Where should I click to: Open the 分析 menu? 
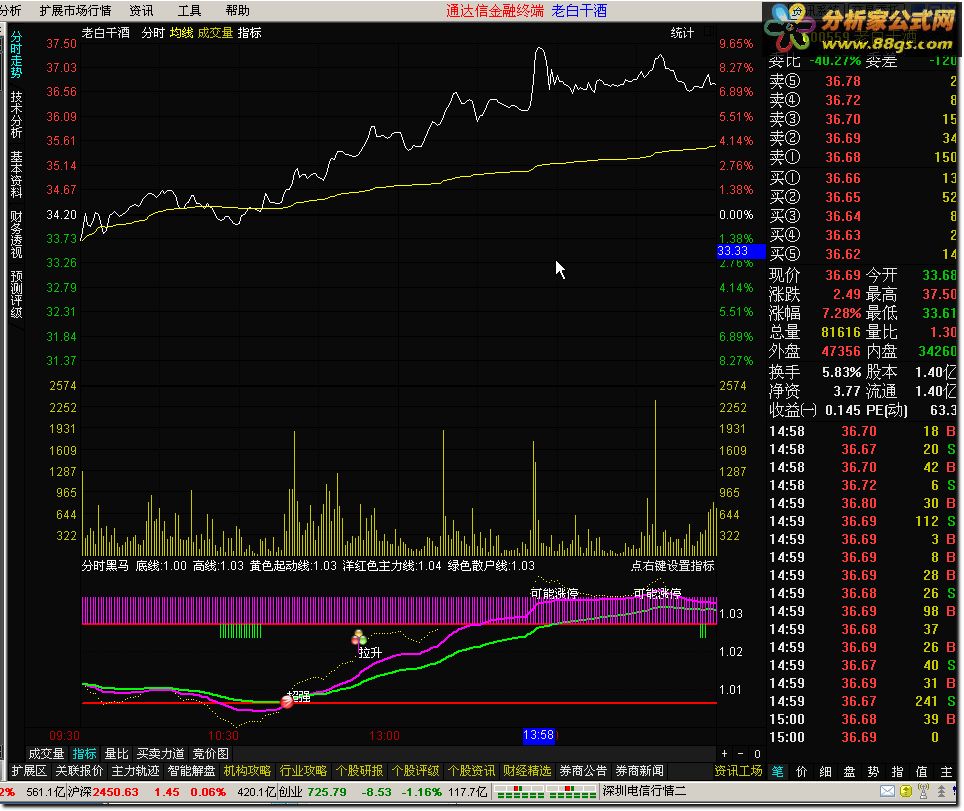(x=10, y=10)
